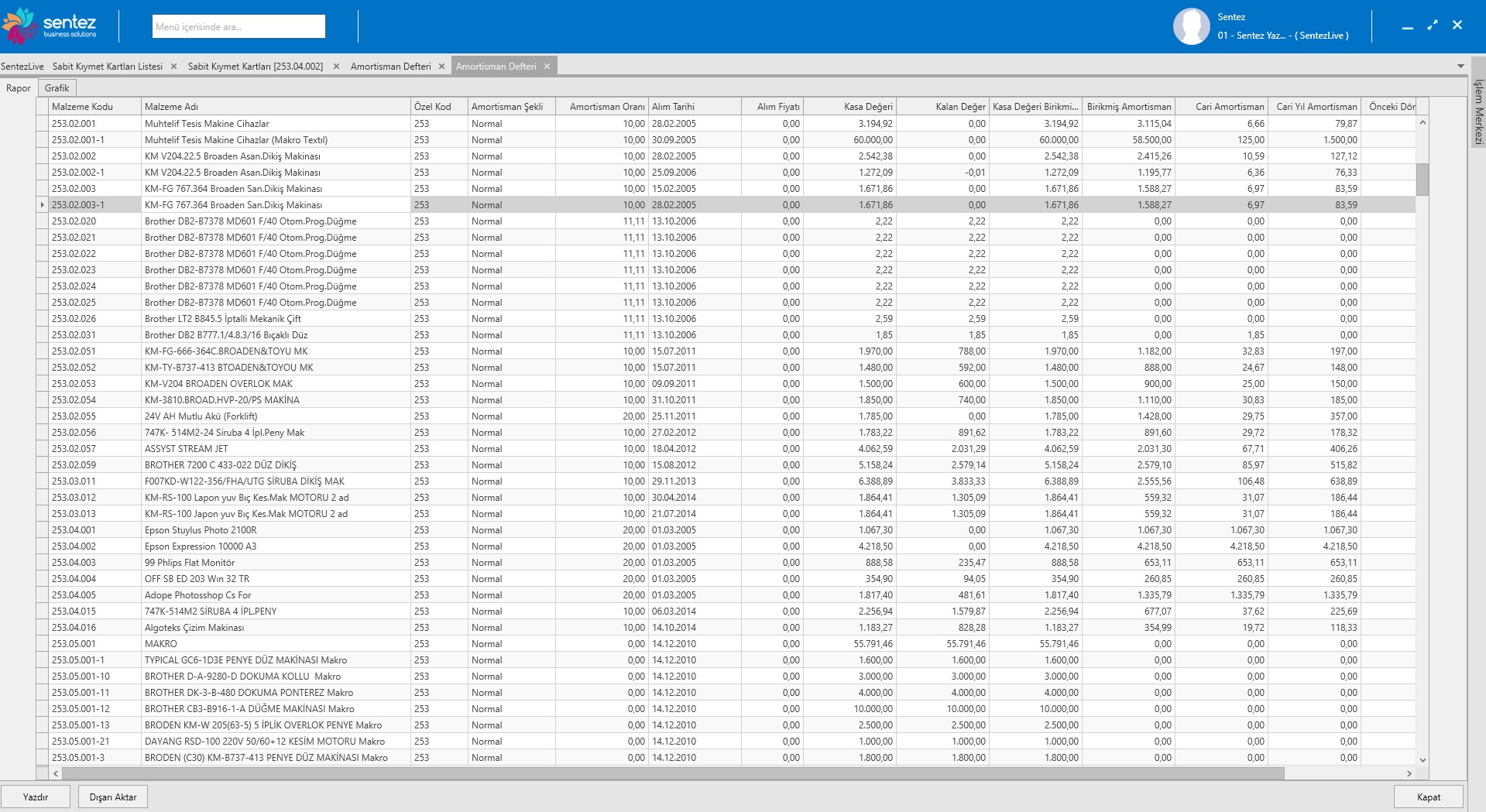Image resolution: width=1486 pixels, height=812 pixels.
Task: Click Kalan Değer value 3.833,33
Action: tap(942, 481)
